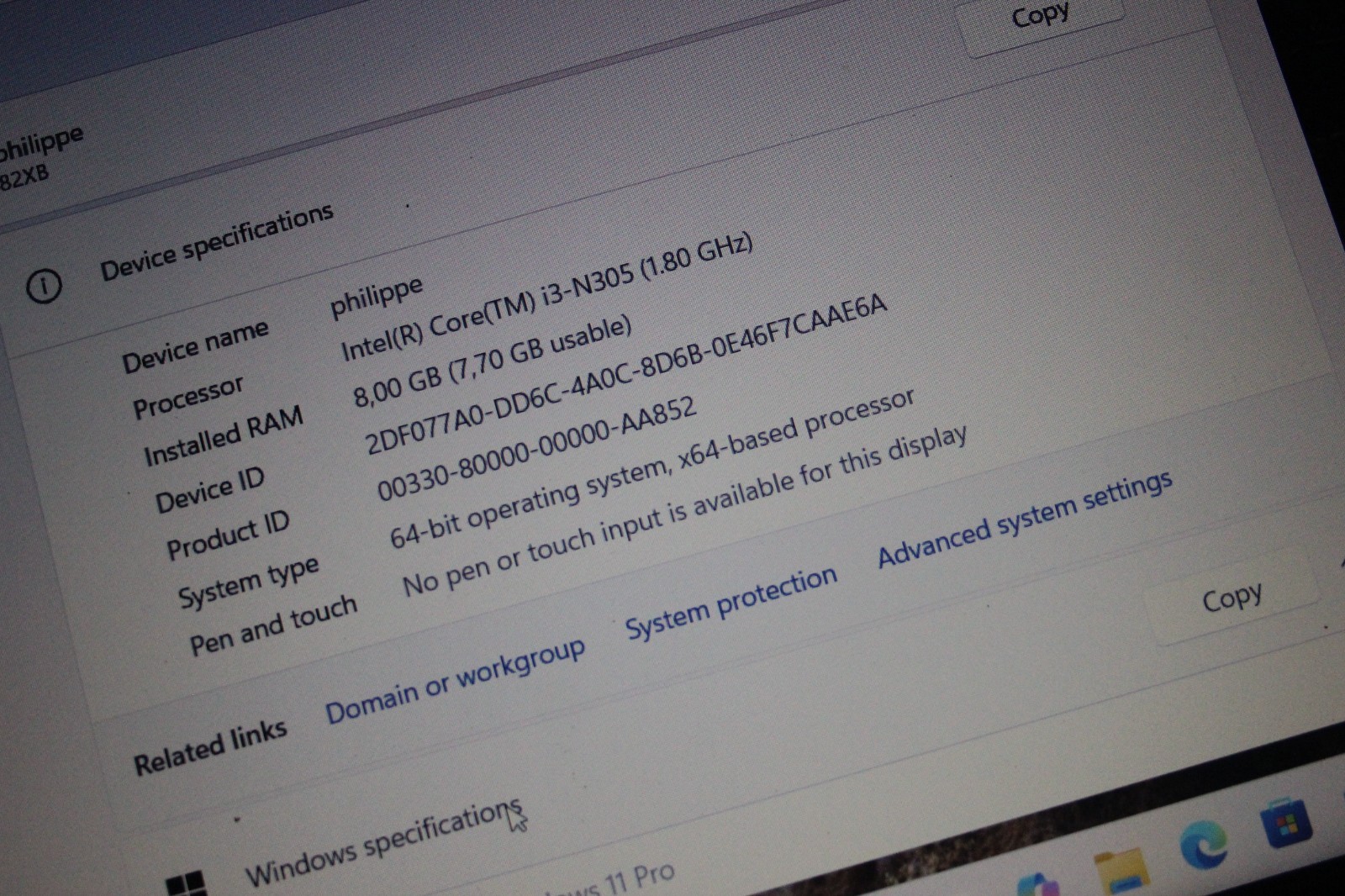The image size is (1345, 896).
Task: Click the Product ID label
Action: pyautogui.click(x=228, y=535)
